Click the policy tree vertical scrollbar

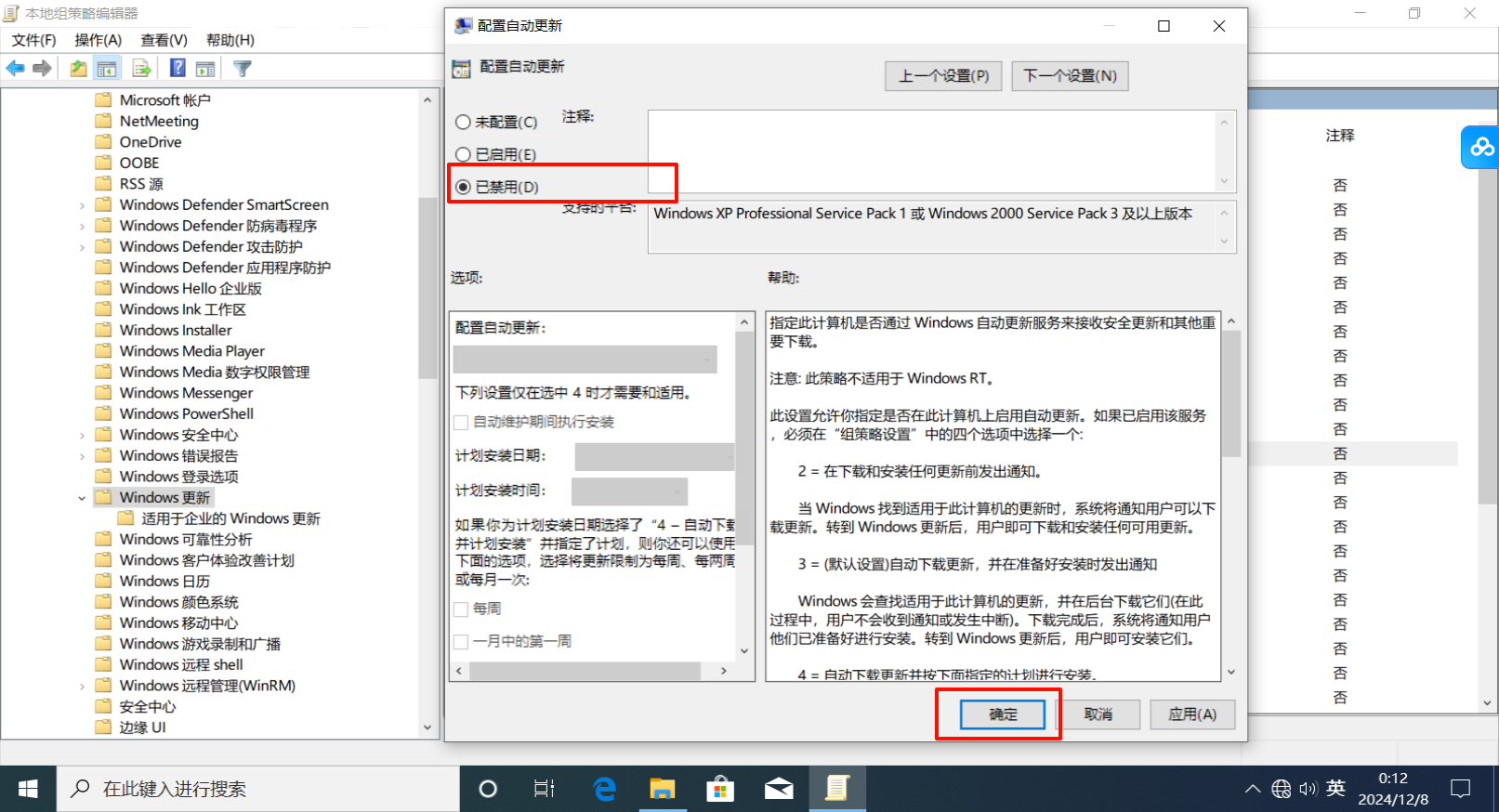[427, 413]
